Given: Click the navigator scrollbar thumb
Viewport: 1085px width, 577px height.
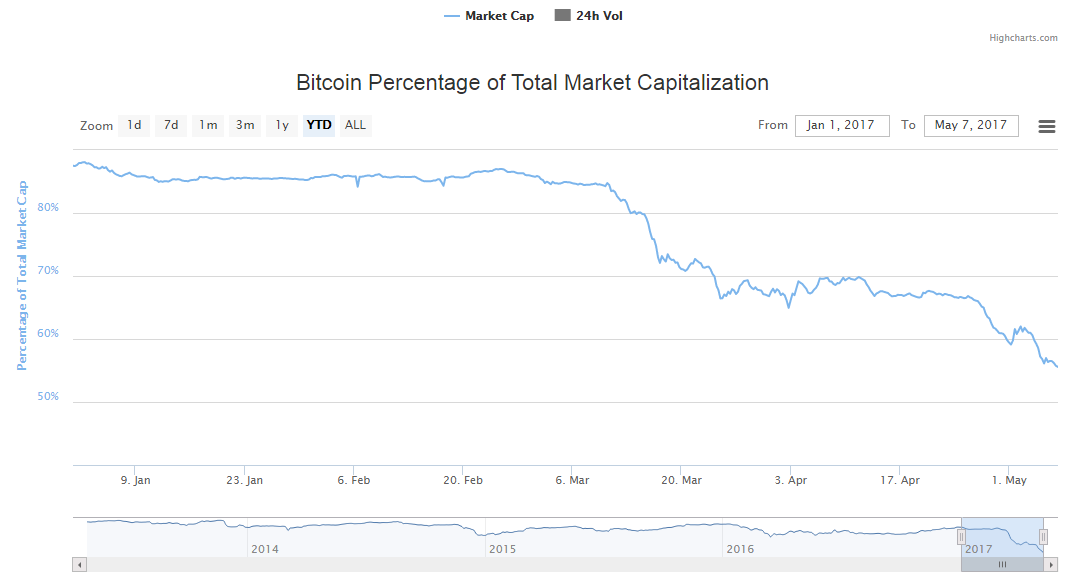Looking at the screenshot, I should click(x=1002, y=565).
